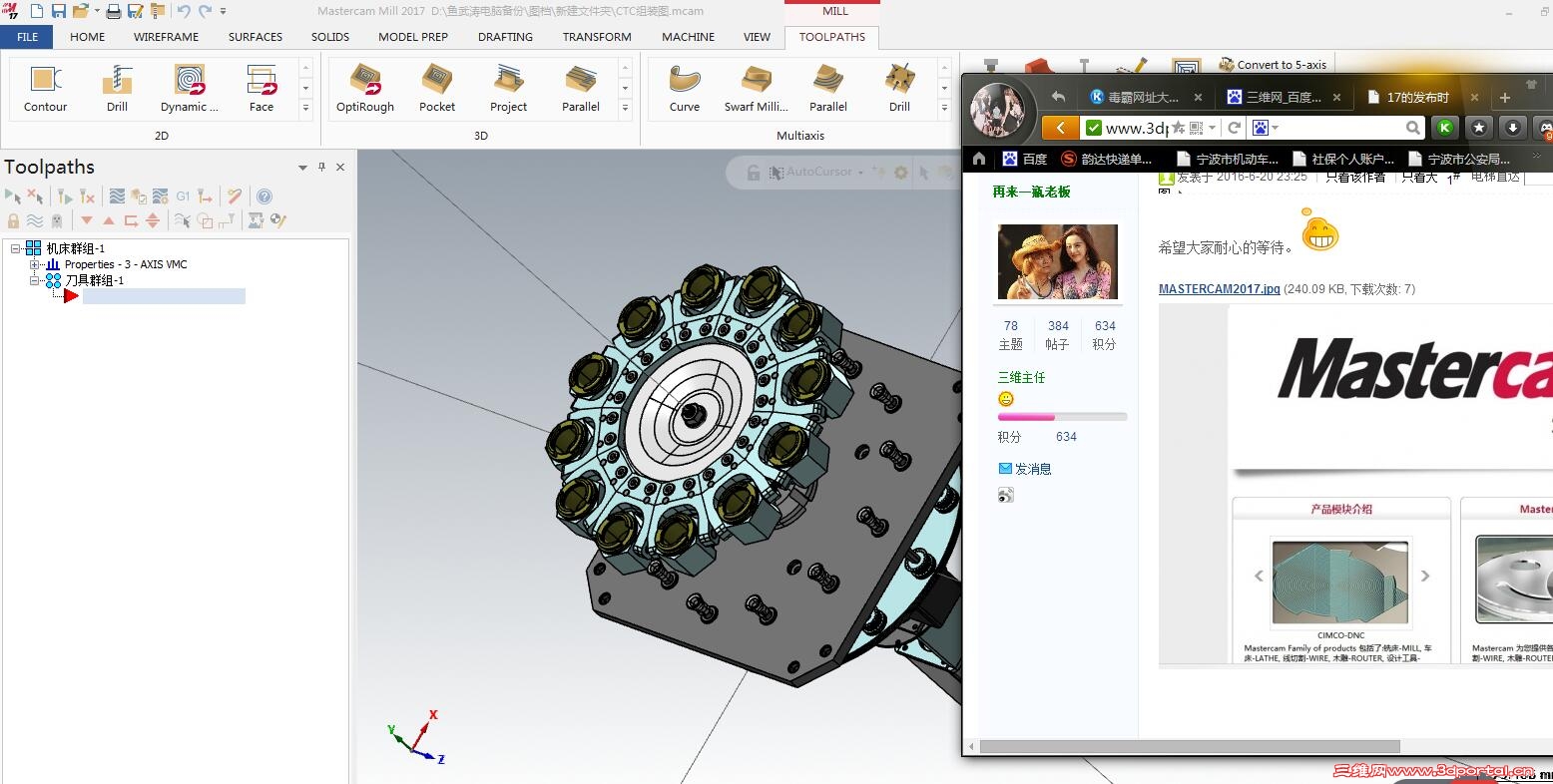Move insert arrow up one item
Image resolution: width=1553 pixels, height=784 pixels.
(109, 220)
